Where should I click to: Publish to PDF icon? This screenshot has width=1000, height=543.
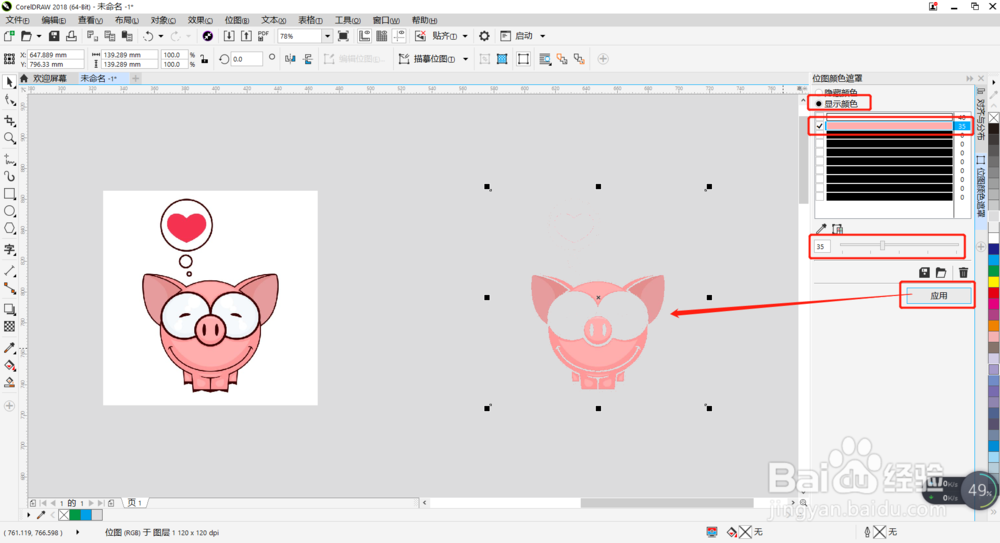(x=263, y=36)
